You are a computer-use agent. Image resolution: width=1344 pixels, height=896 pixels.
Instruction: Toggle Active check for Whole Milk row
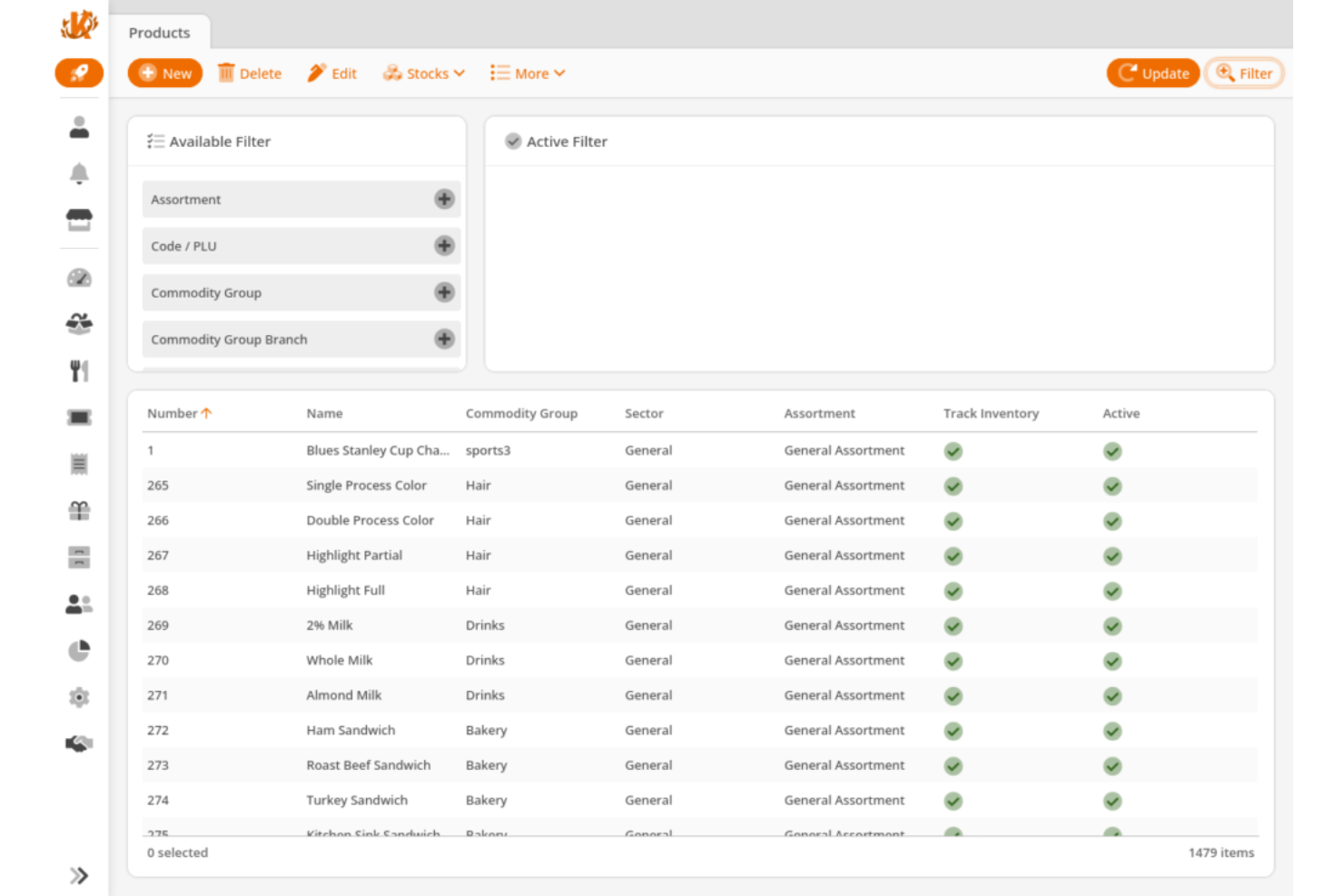pyautogui.click(x=1112, y=661)
